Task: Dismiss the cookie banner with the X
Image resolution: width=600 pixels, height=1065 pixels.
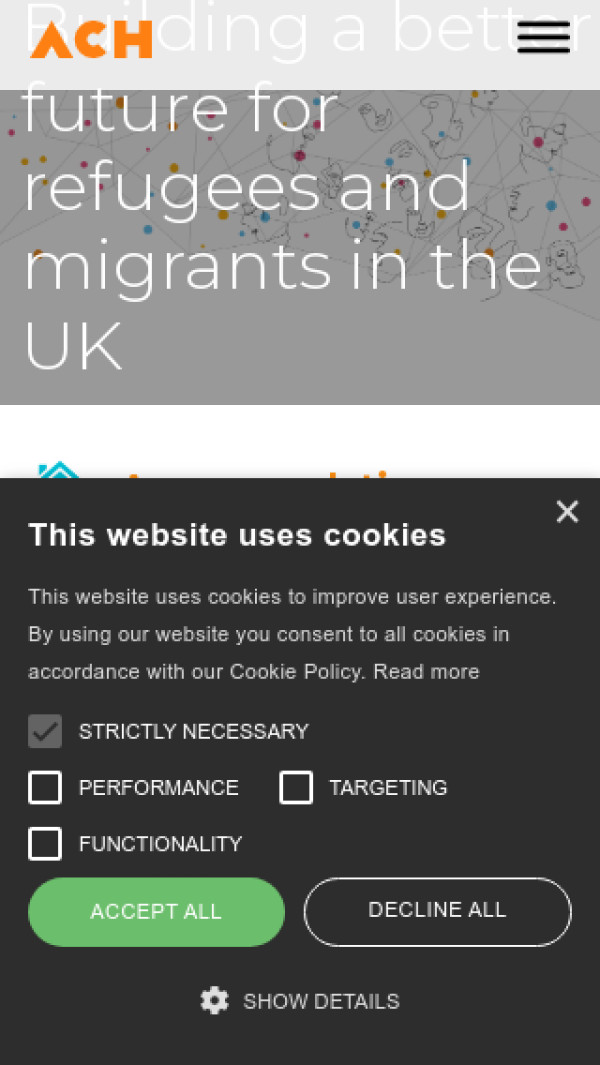Action: pos(567,512)
